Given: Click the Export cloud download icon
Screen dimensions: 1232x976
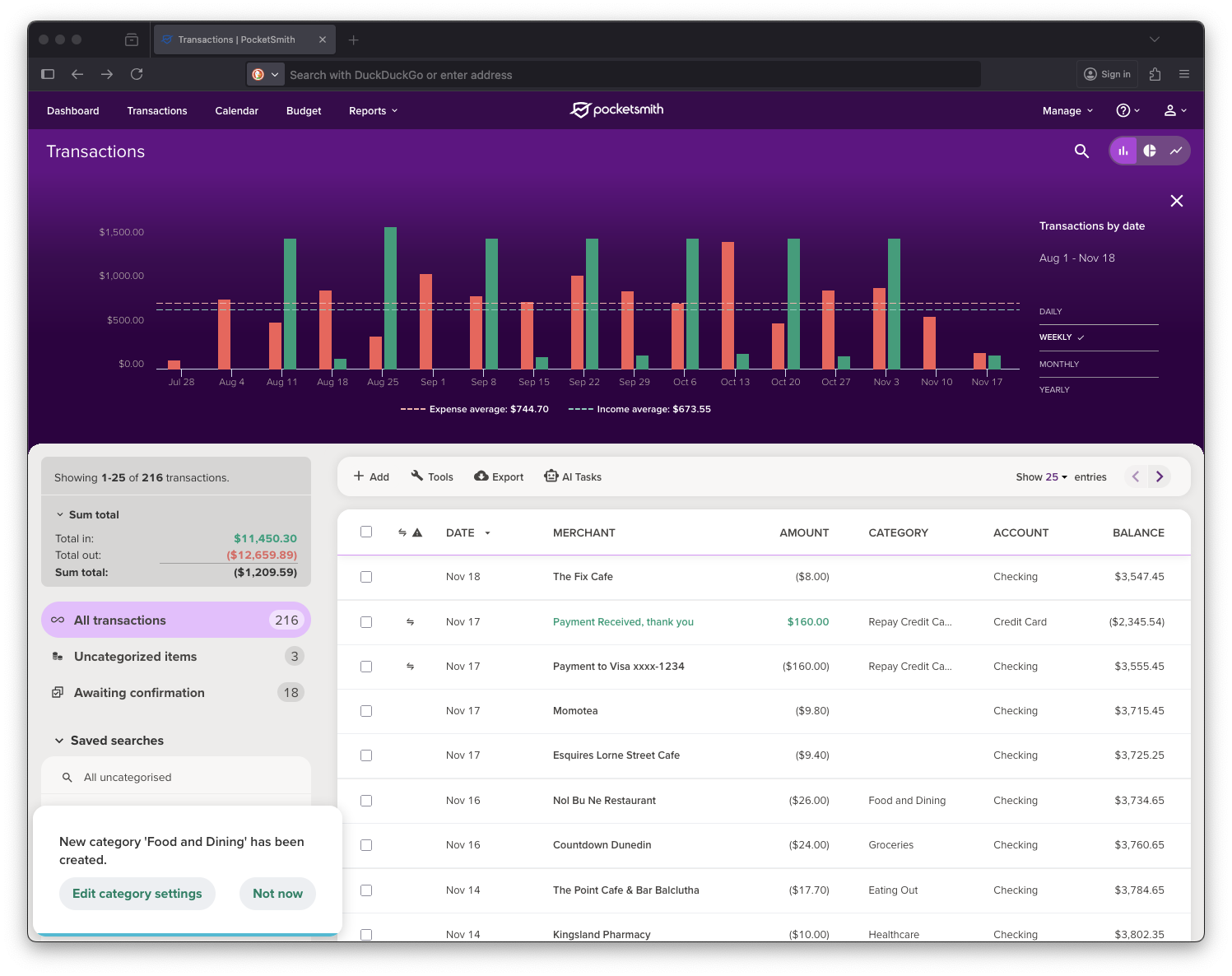Looking at the screenshot, I should point(481,476).
